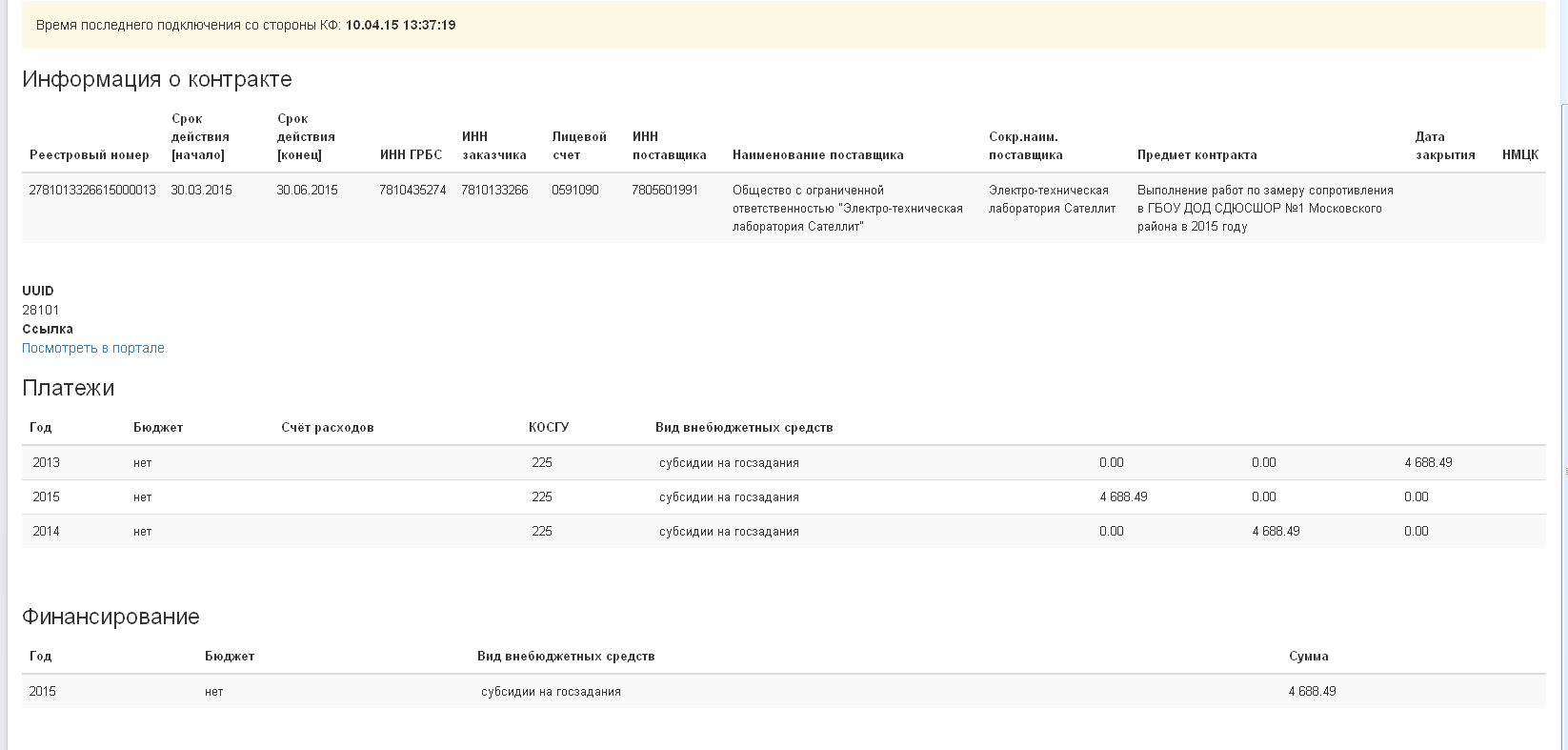The image size is (1568, 750).
Task: Click the 'Год' header in Финансирование table
Action: point(40,656)
